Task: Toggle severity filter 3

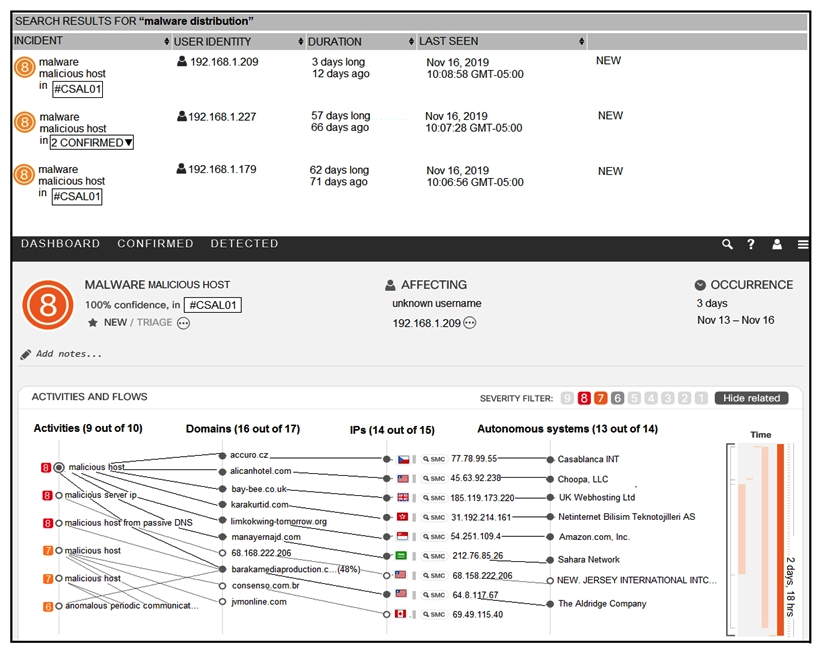Action: click(668, 399)
